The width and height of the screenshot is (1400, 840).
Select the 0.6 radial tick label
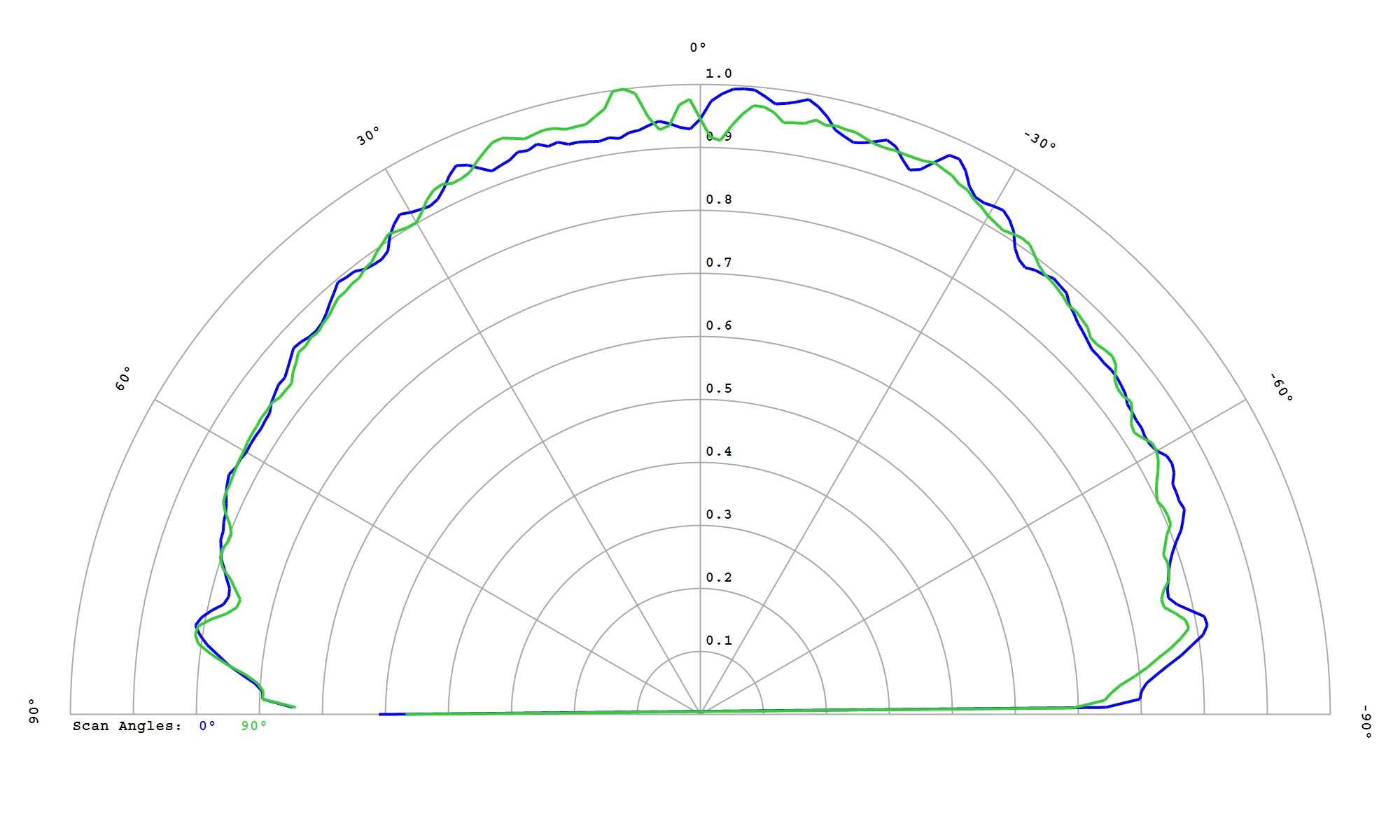(x=718, y=325)
